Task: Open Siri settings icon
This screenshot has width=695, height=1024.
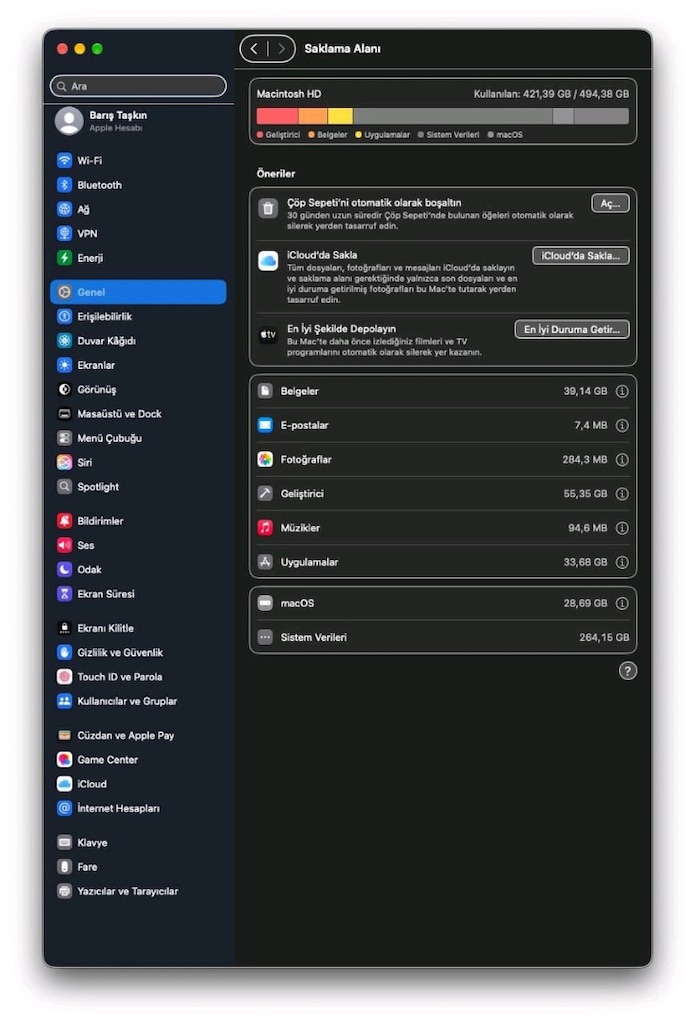Action: 64,462
